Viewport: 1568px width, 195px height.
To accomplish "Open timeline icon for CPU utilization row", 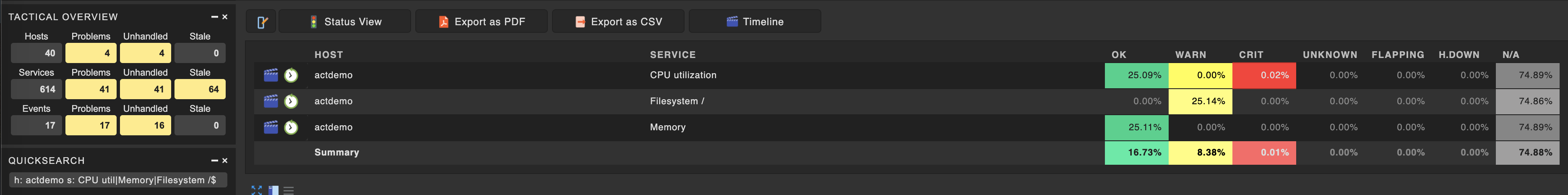I will click(271, 75).
